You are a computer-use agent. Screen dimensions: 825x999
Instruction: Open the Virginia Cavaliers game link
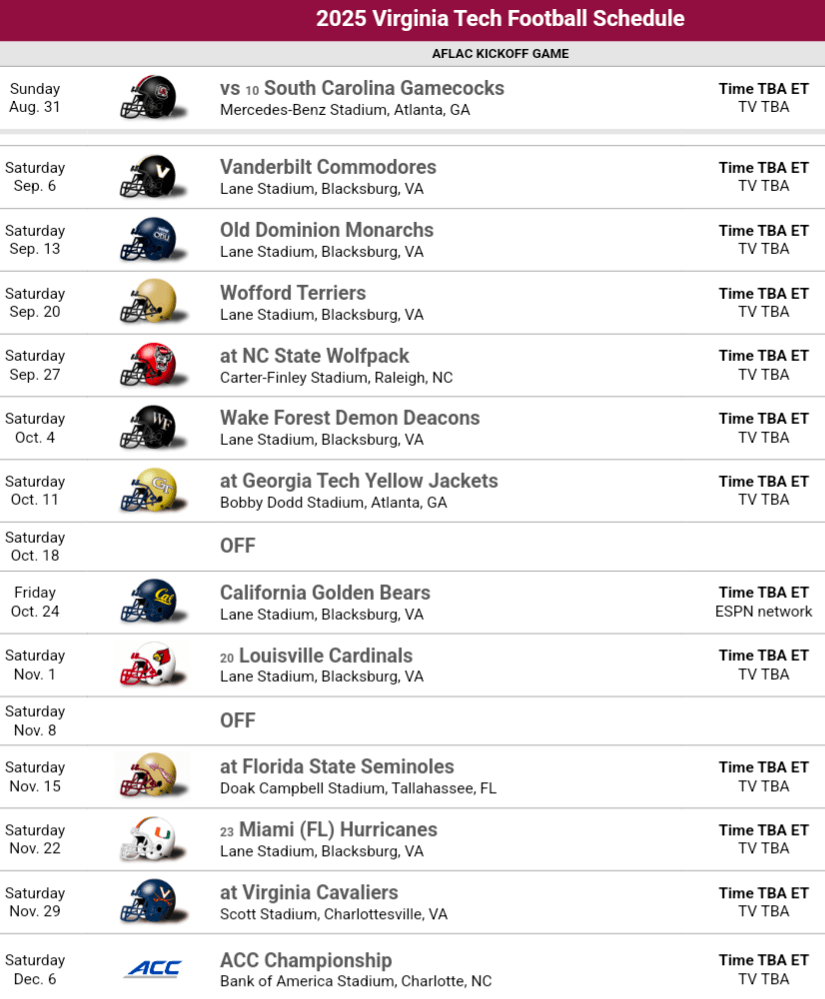[309, 892]
